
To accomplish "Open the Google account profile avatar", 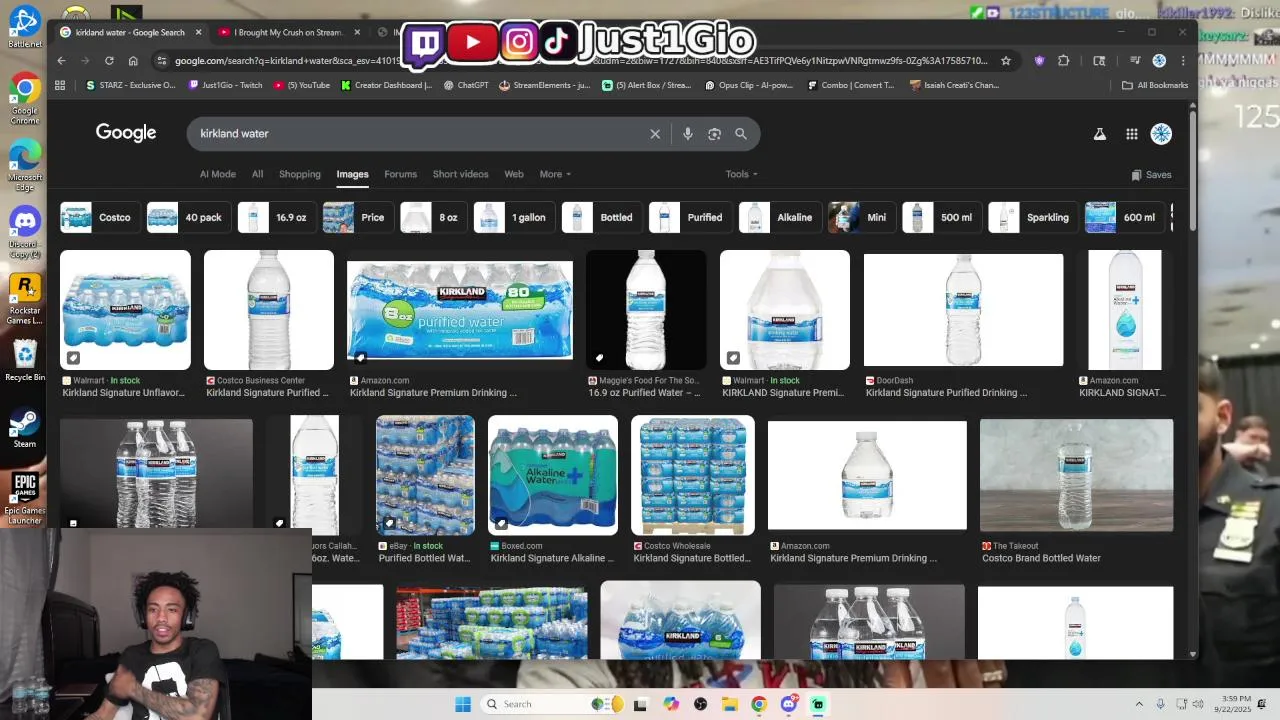I will pos(1161,134).
